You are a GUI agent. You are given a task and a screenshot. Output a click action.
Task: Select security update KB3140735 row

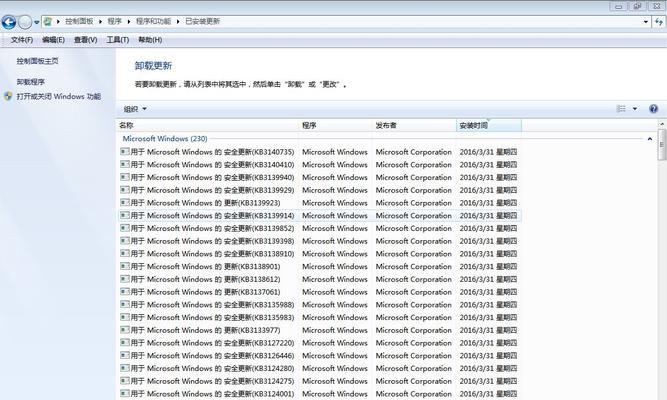(x=319, y=152)
